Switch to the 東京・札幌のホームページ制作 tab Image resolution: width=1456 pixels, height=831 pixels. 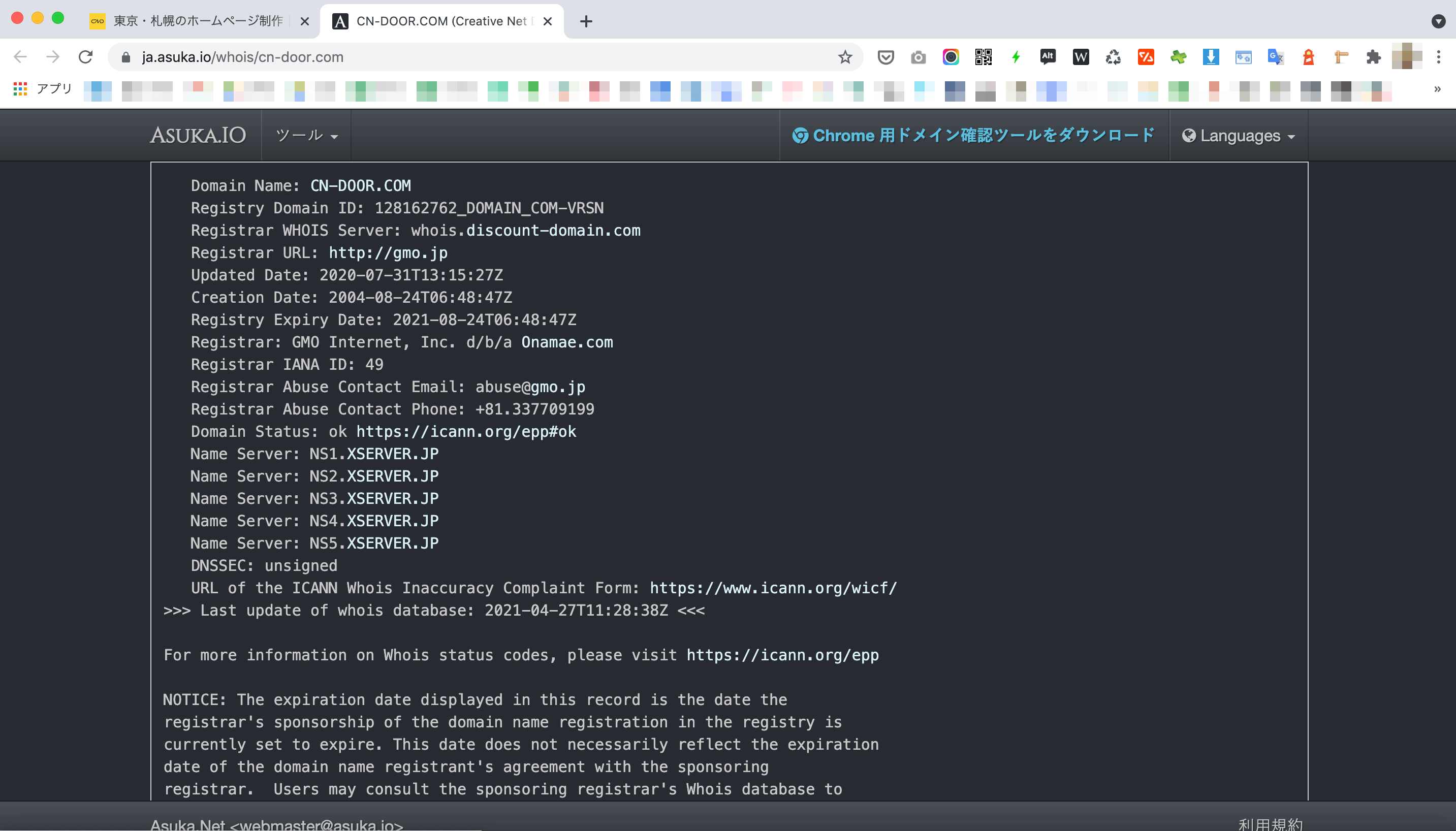198,21
